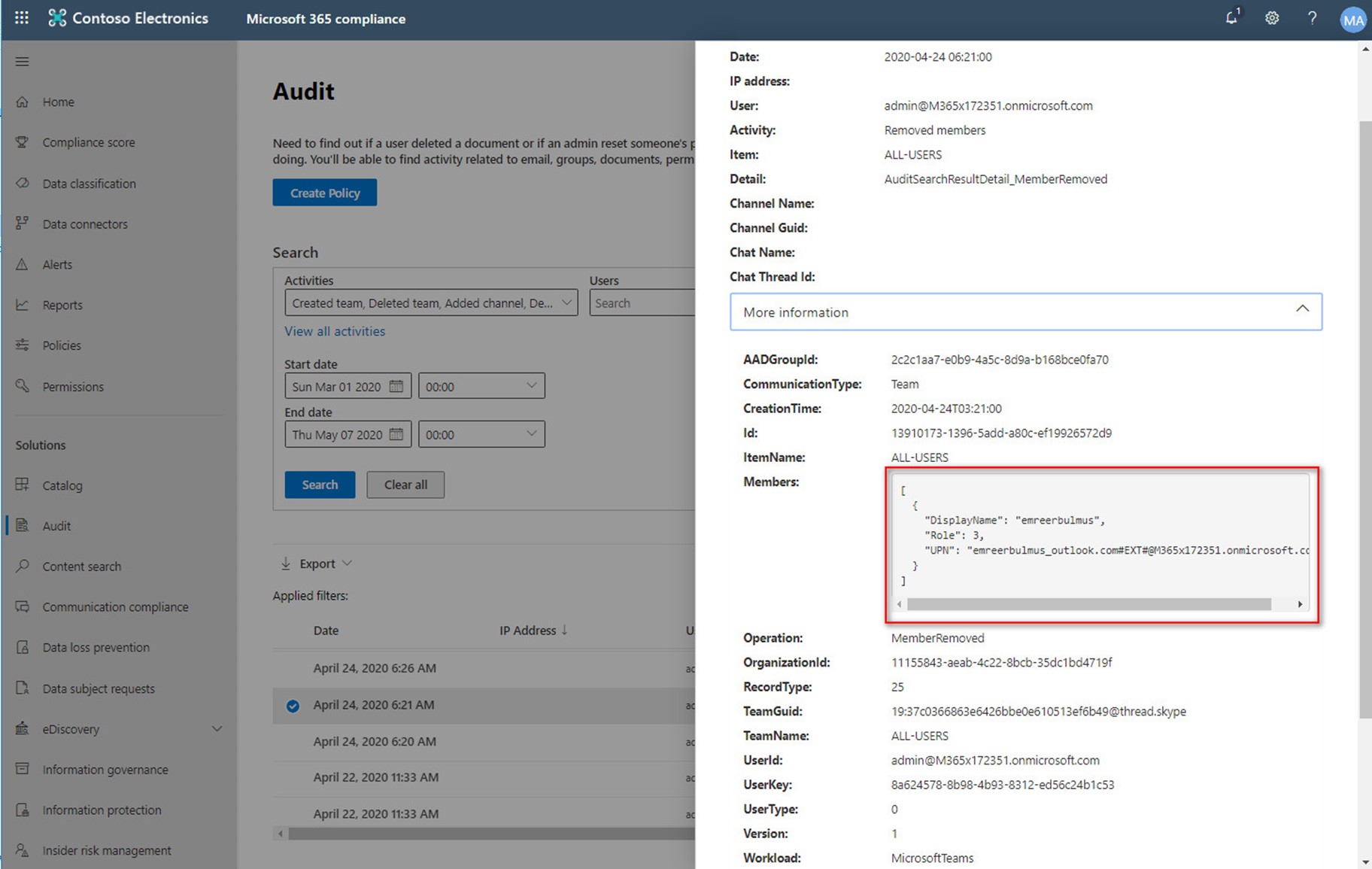
Task: Collapse the More information section
Action: pyautogui.click(x=1026, y=311)
